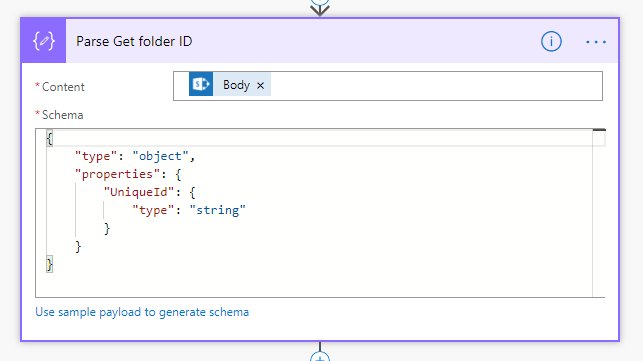This screenshot has height=361, width=643.
Task: Remove the Body token with its X
Action: [x=260, y=85]
